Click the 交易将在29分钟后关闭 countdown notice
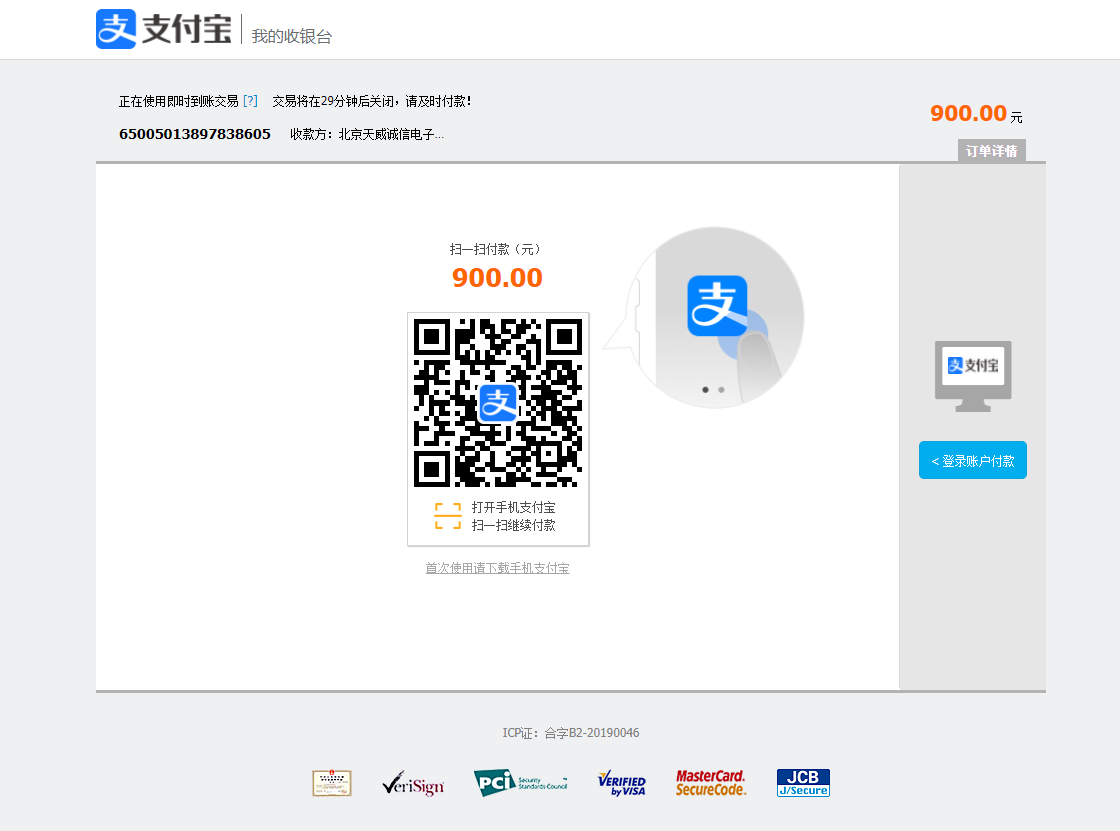 pyautogui.click(x=371, y=101)
